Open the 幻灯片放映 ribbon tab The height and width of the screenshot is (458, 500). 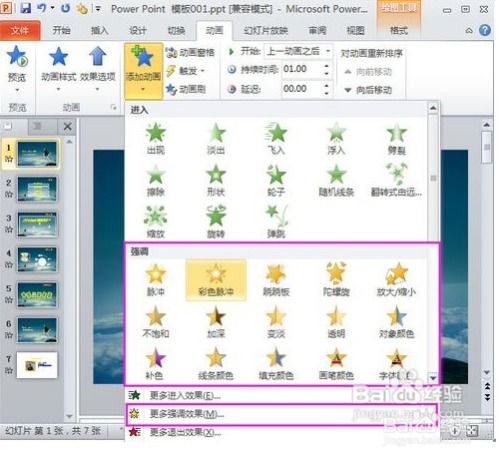tap(266, 31)
